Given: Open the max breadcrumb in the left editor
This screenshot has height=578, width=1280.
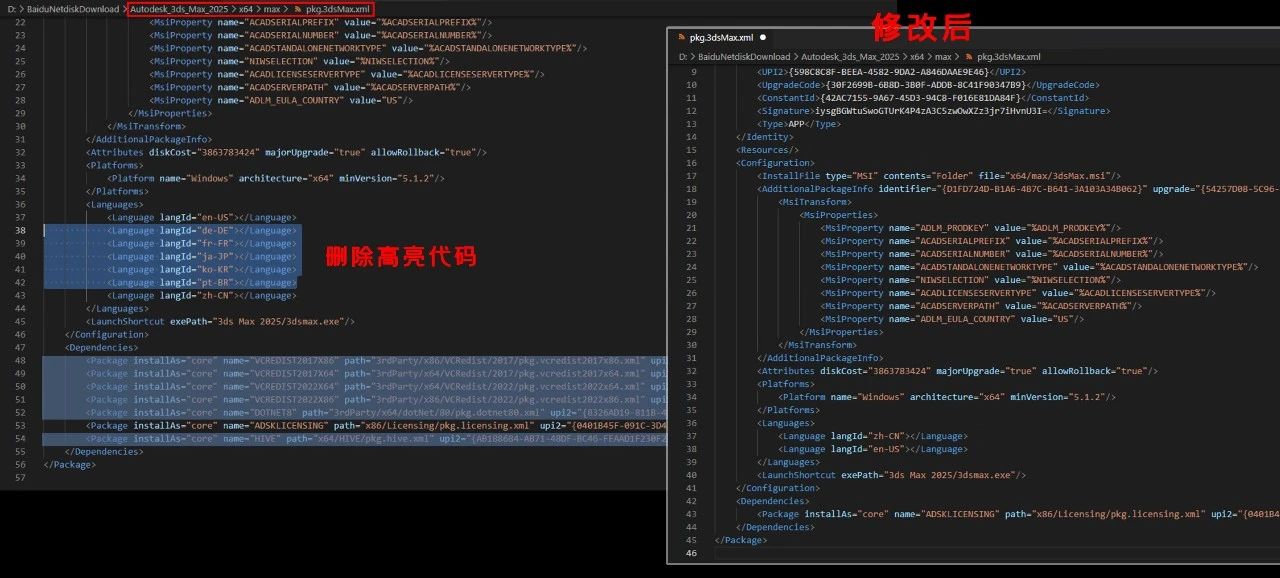Looking at the screenshot, I should coord(272,9).
